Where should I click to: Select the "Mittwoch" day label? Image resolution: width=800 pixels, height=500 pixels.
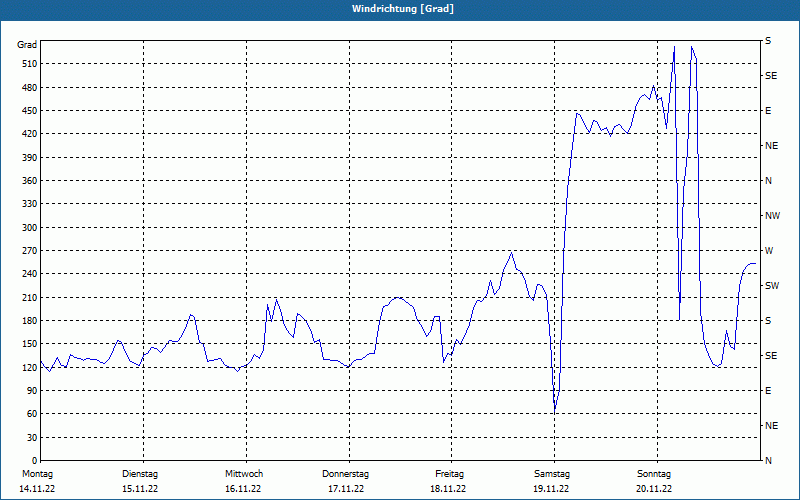pyautogui.click(x=244, y=474)
